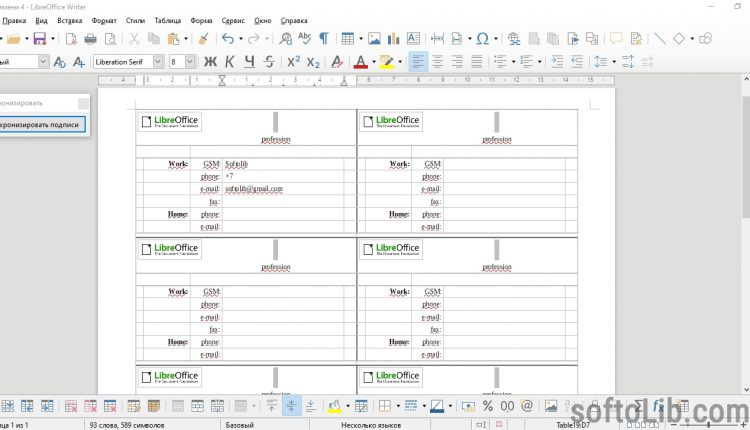Toggle Strikethrough formatting
This screenshot has height=430, width=750.
(x=269, y=62)
